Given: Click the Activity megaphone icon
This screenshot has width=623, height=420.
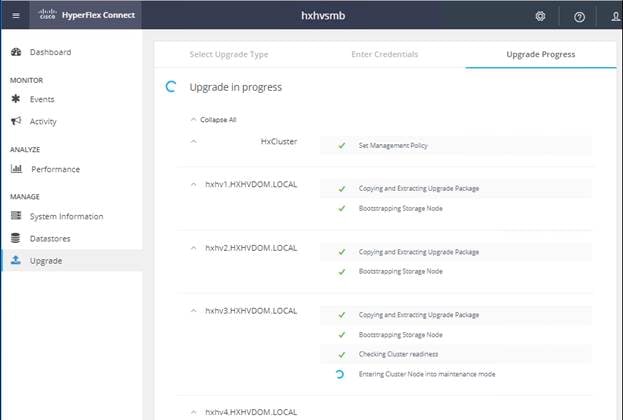Looking at the screenshot, I should [x=16, y=121].
